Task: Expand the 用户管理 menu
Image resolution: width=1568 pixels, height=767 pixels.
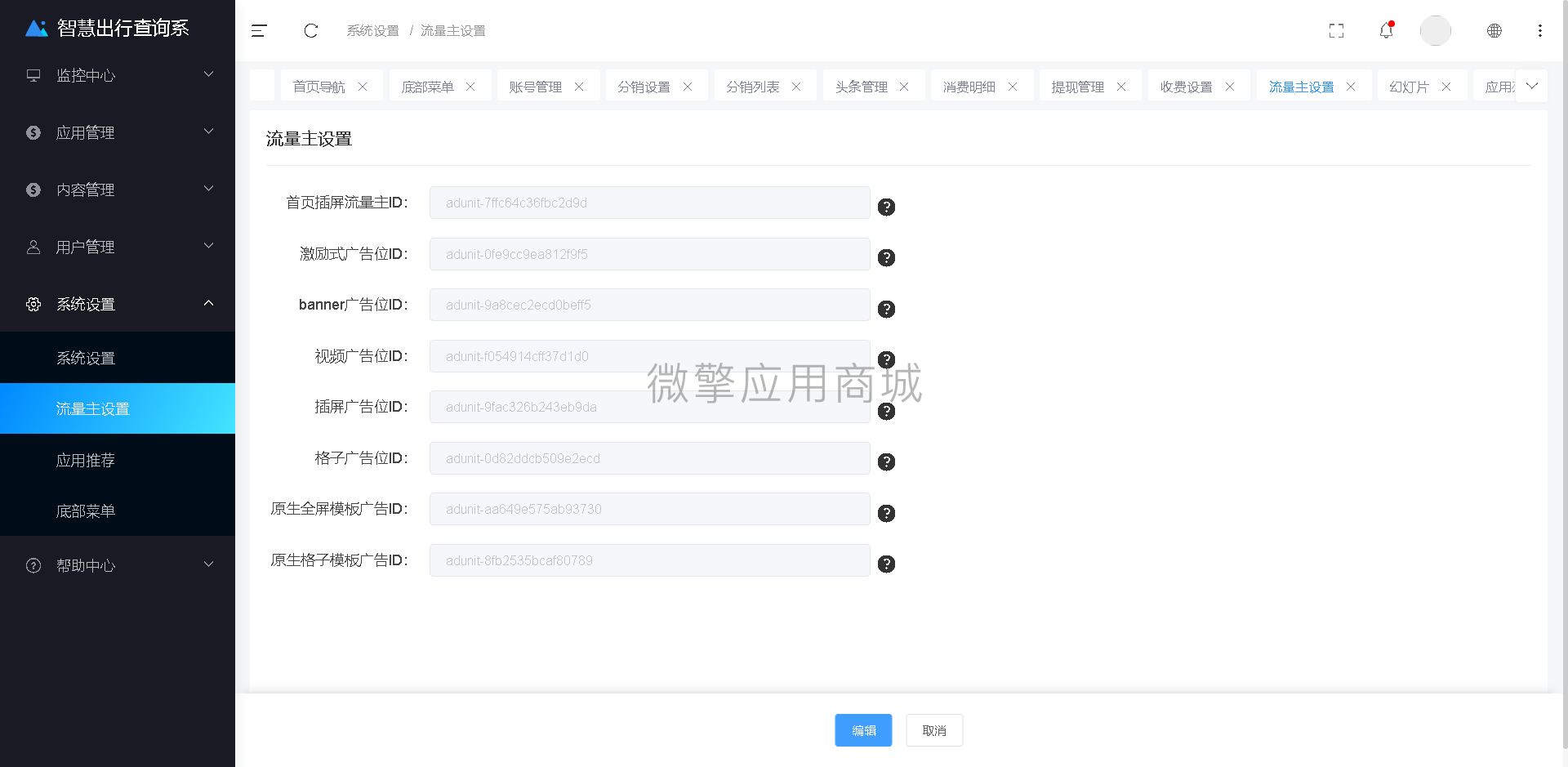Action: click(x=118, y=247)
